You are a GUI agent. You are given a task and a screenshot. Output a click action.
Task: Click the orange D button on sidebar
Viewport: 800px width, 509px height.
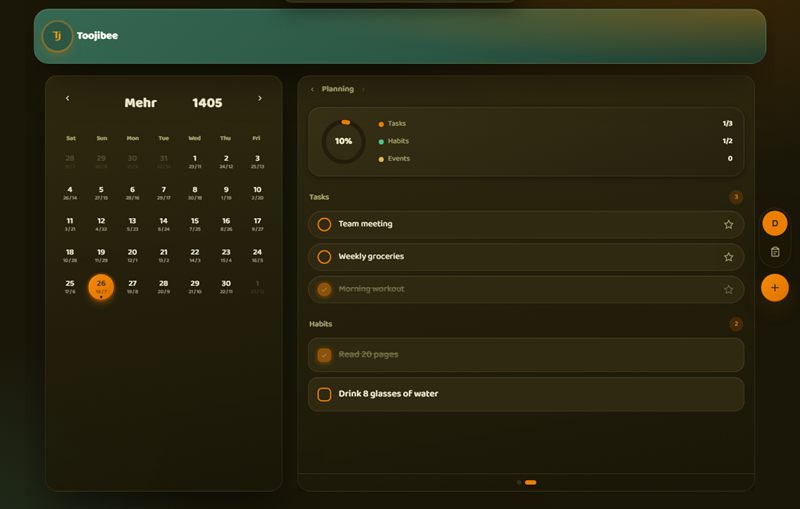(774, 223)
